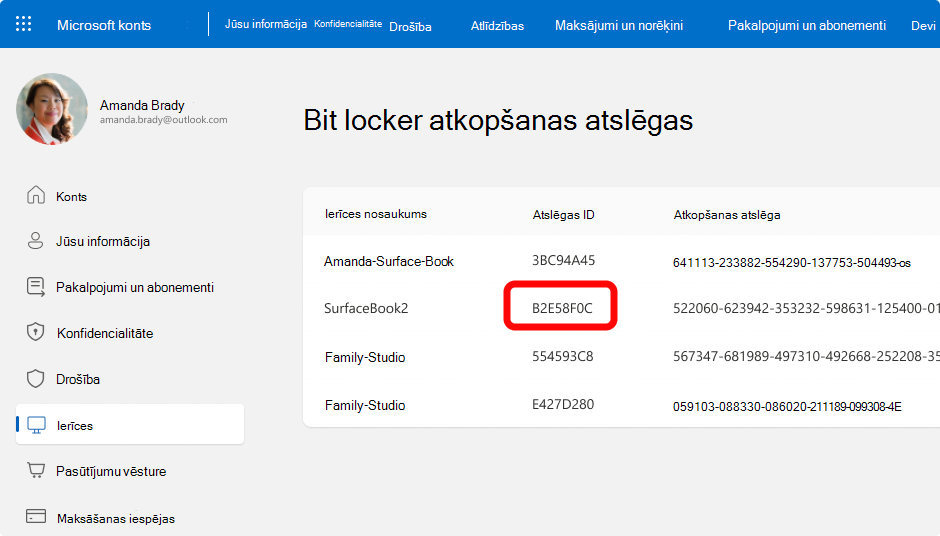
Task: Click the Maksāšanas iespējas card icon
Action: (x=36, y=516)
